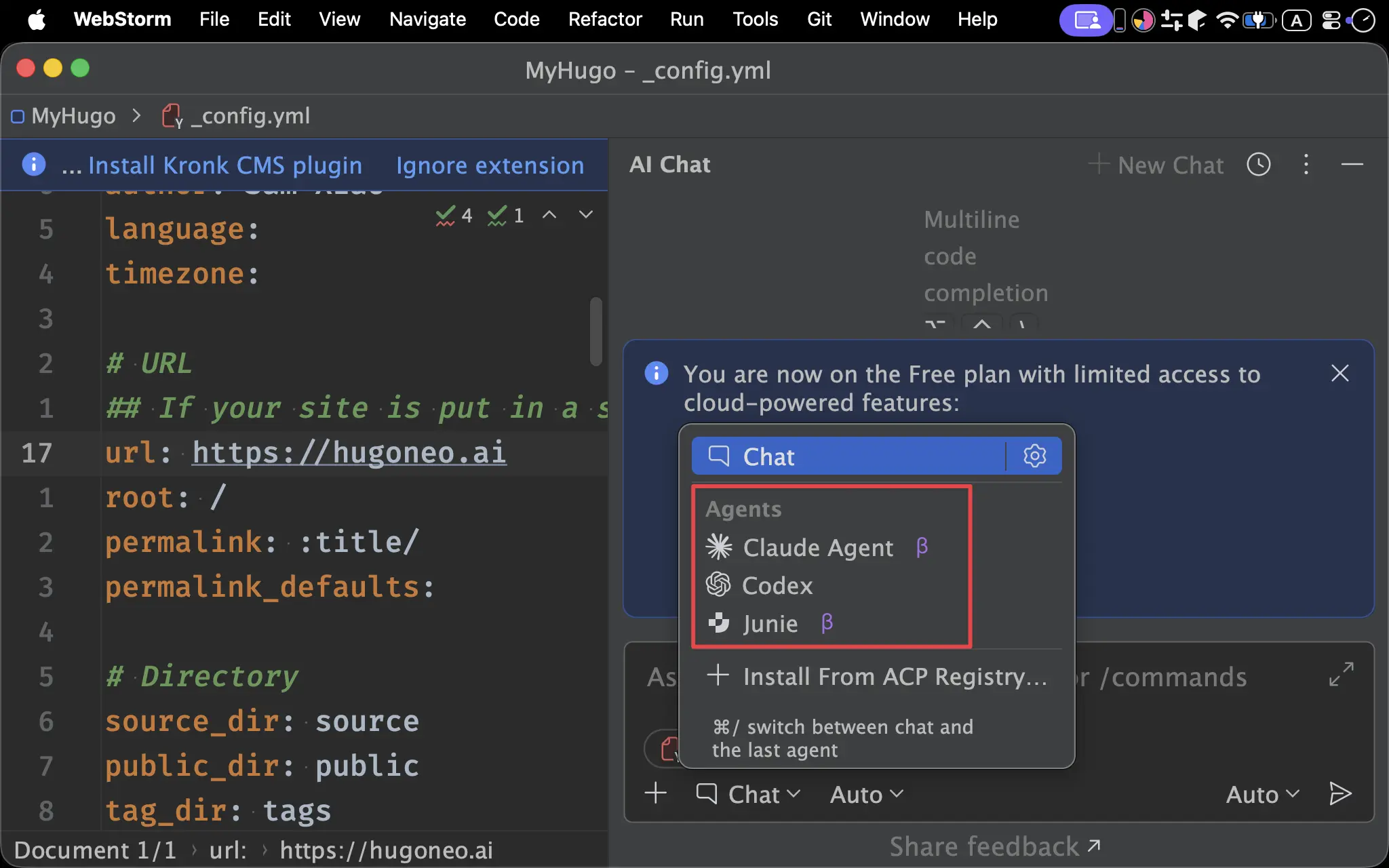The width and height of the screenshot is (1389, 868).
Task: Jump to next highlighted error arrow
Action: pyautogui.click(x=586, y=215)
